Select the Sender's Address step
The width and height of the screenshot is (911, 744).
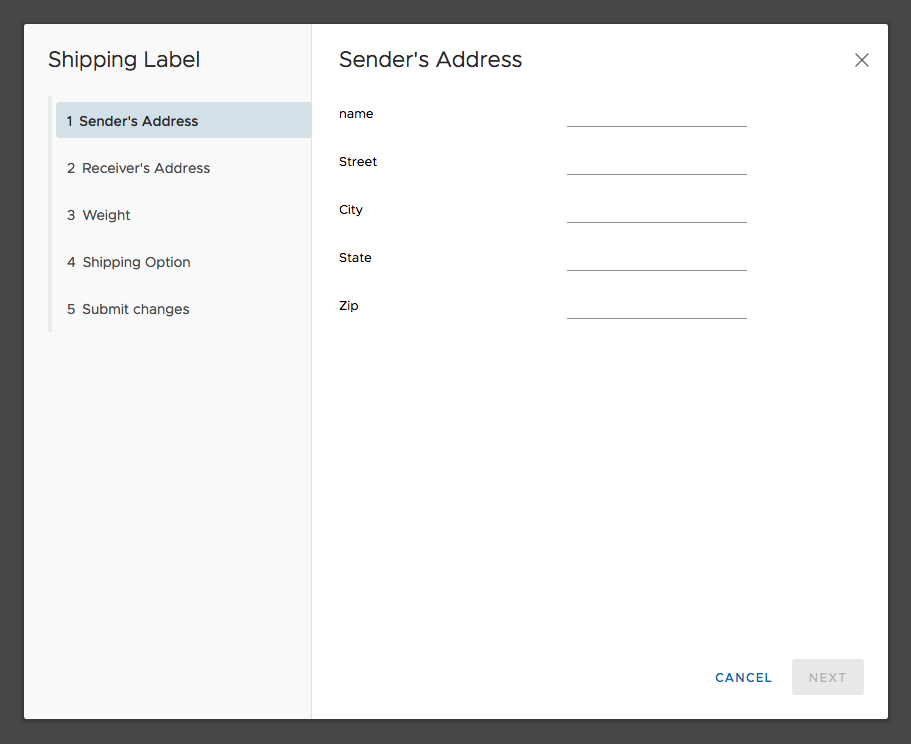(140, 120)
